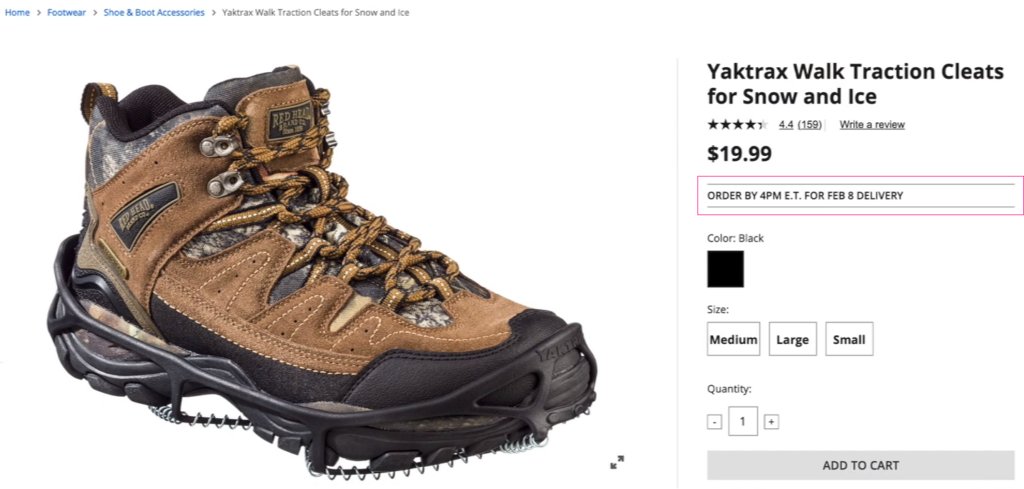Open the Footwear breadcrumb link
The height and width of the screenshot is (489, 1024).
click(67, 12)
